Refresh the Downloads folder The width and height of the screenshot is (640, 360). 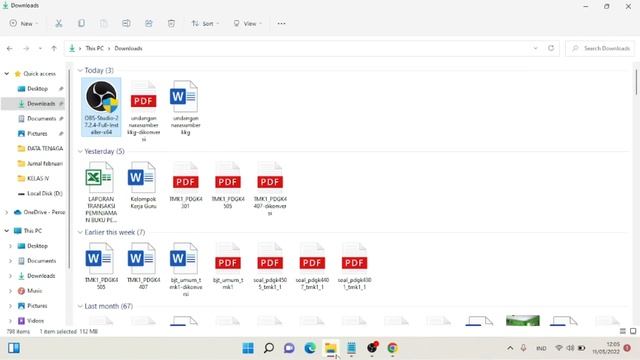[x=551, y=48]
